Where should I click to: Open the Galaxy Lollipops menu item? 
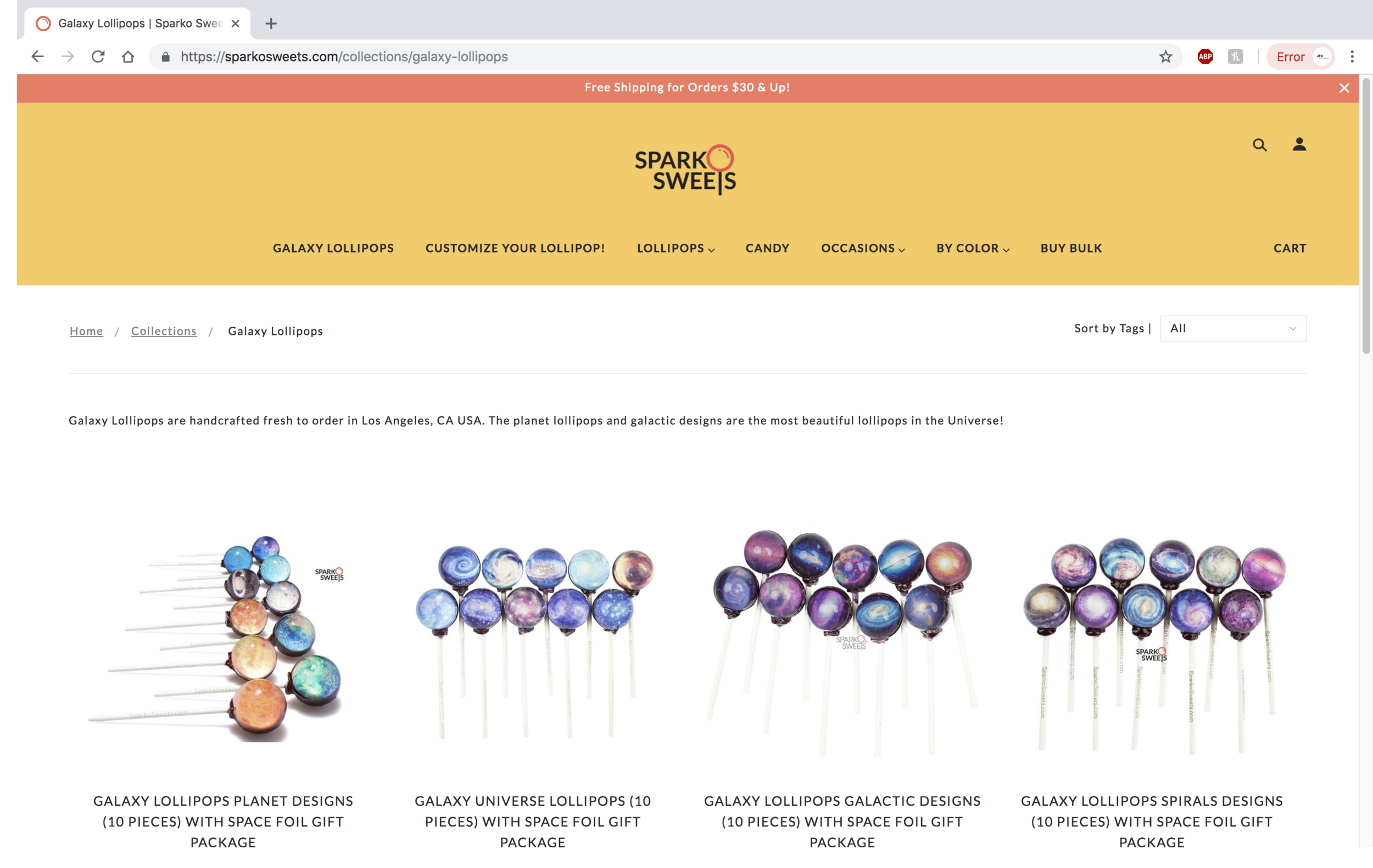(x=333, y=248)
